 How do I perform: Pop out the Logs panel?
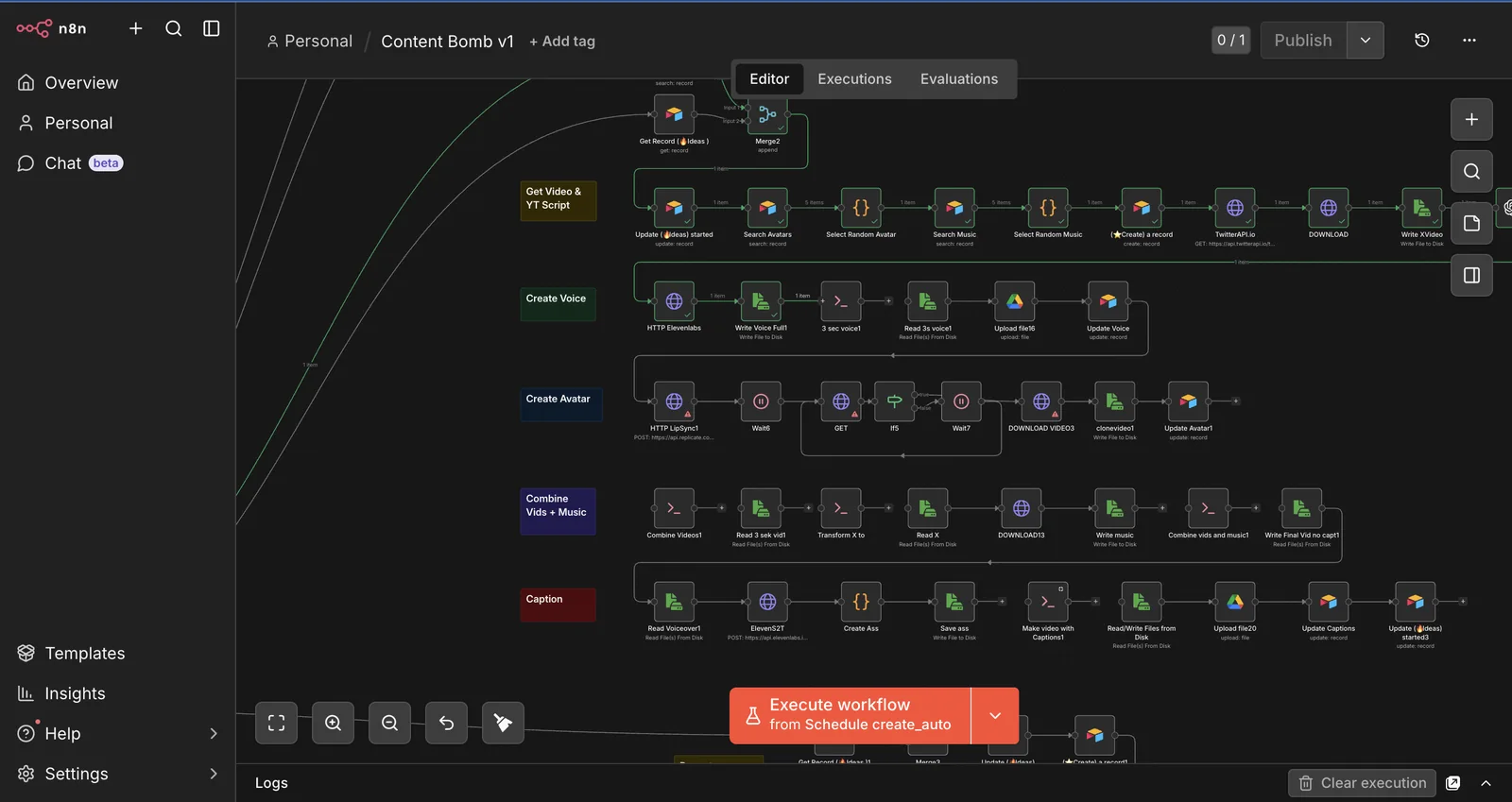(x=1453, y=783)
